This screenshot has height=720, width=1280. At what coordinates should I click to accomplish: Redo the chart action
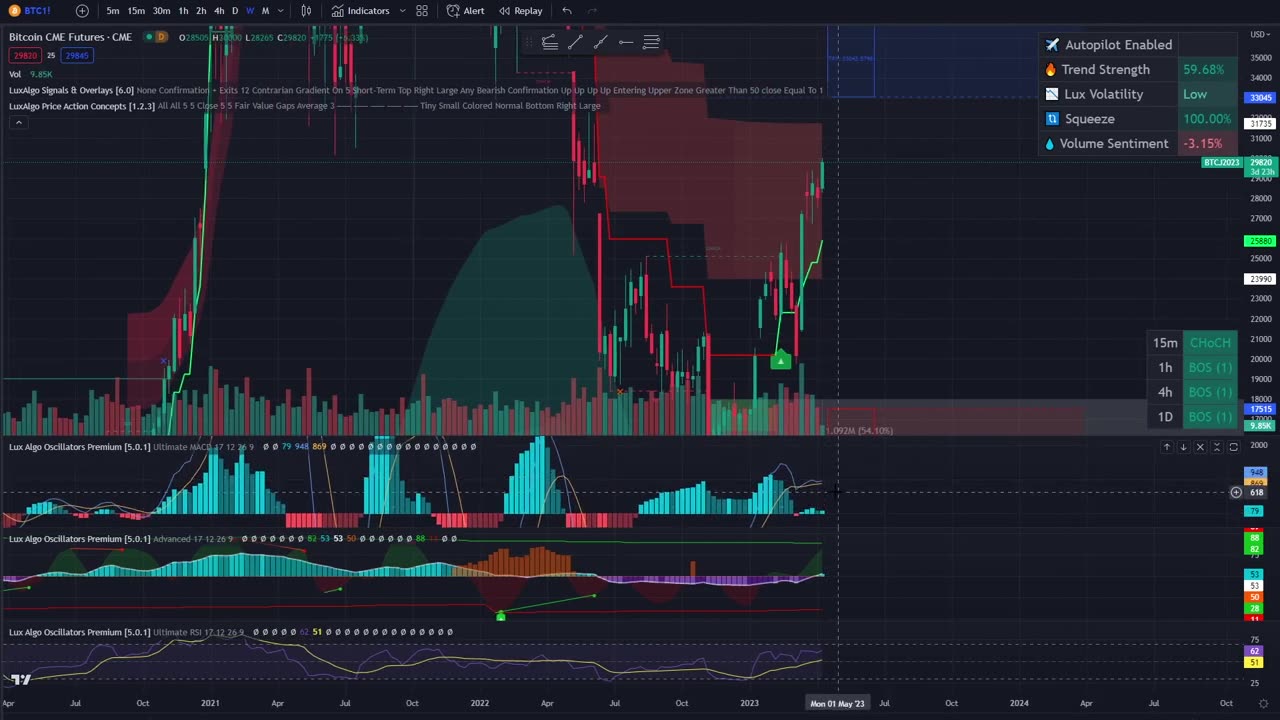pyautogui.click(x=592, y=11)
